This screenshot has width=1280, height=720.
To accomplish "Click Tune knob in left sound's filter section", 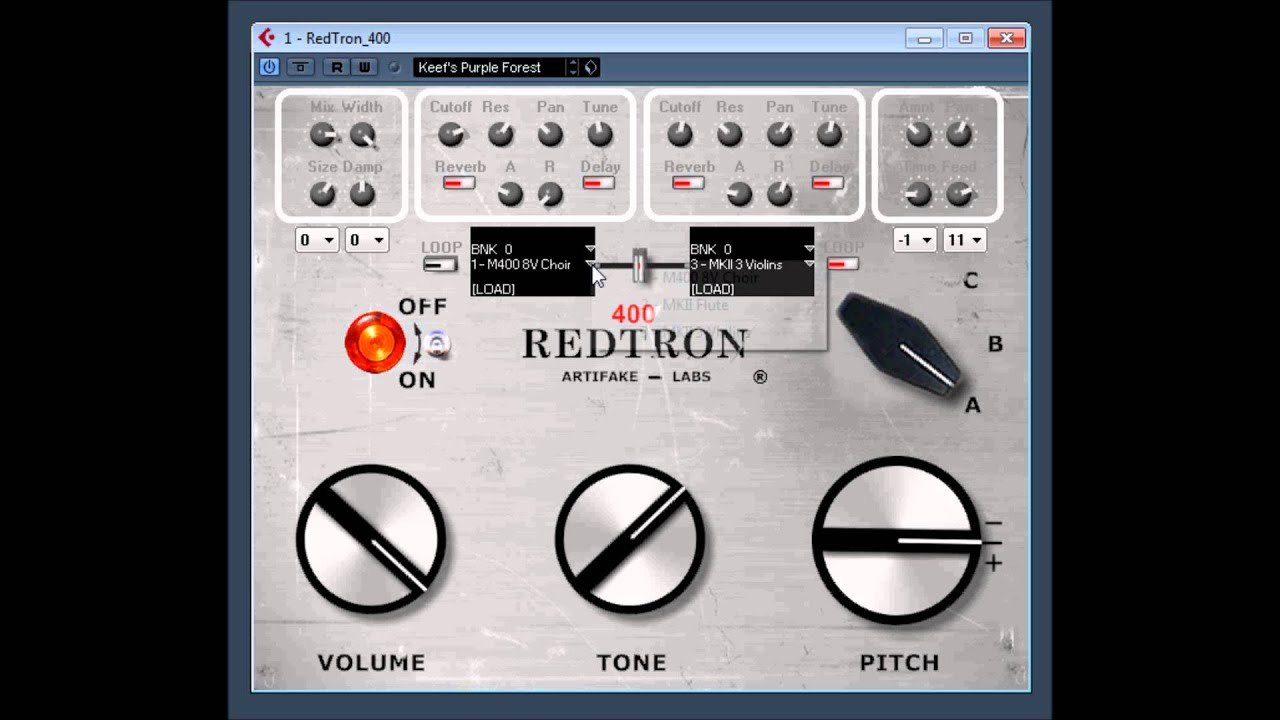I will pyautogui.click(x=599, y=134).
